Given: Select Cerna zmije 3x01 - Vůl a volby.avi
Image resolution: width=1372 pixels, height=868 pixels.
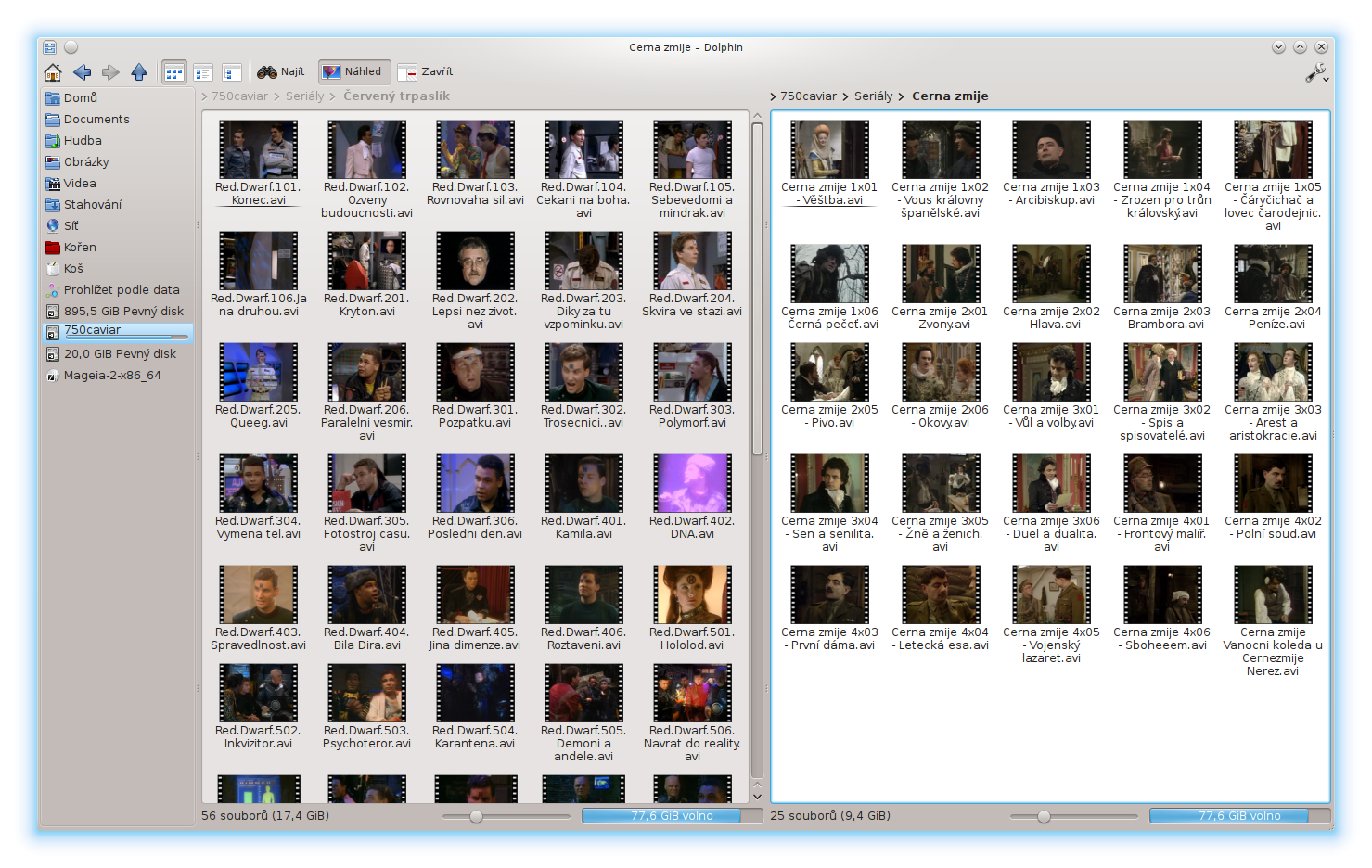Looking at the screenshot, I should (1051, 372).
